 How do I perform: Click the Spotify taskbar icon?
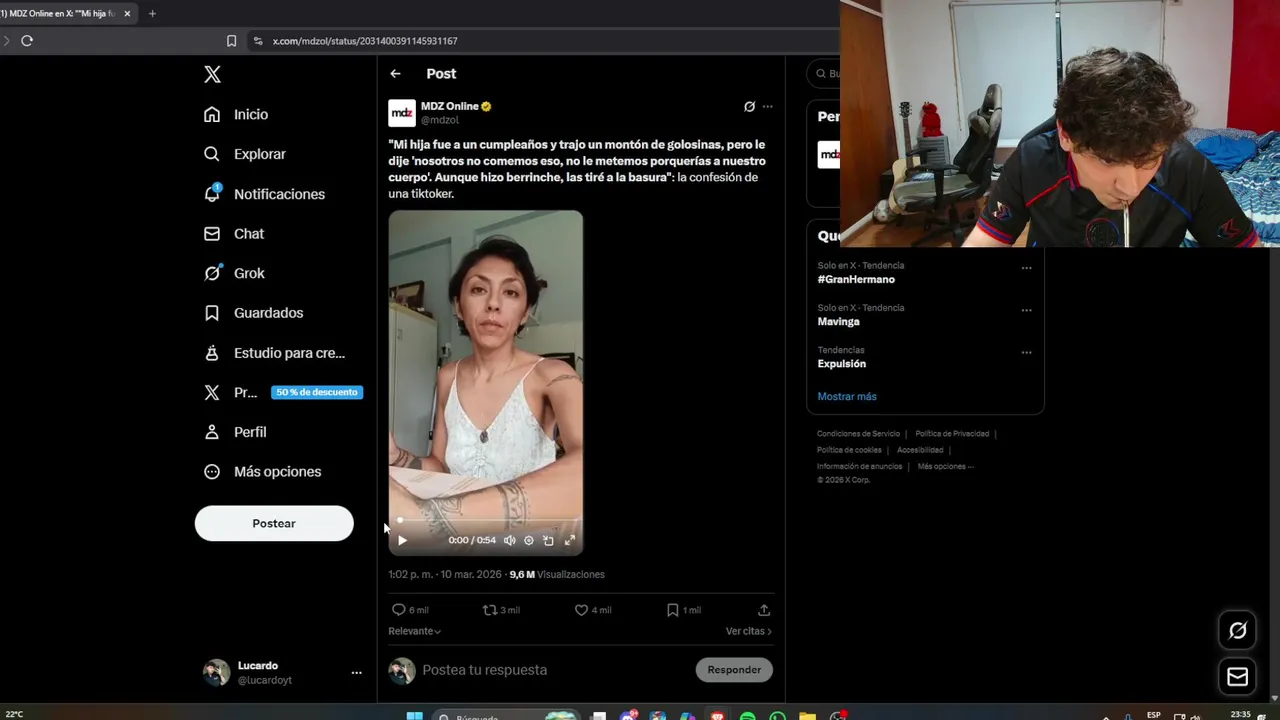pos(747,716)
